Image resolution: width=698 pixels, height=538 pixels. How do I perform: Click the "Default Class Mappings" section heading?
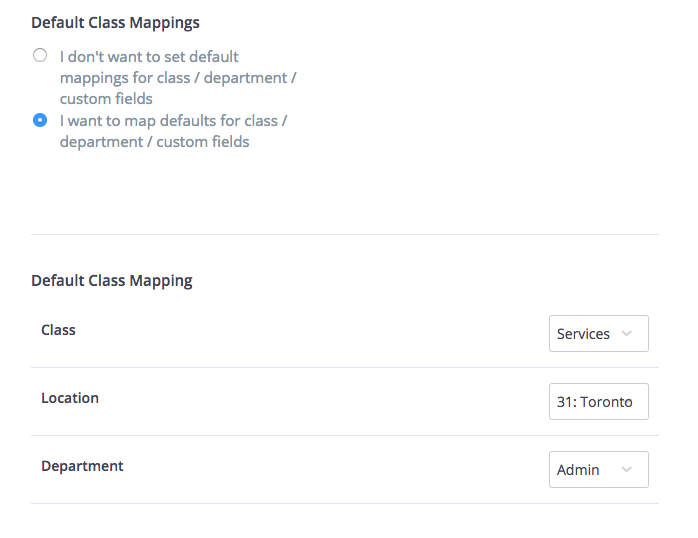click(x=115, y=22)
